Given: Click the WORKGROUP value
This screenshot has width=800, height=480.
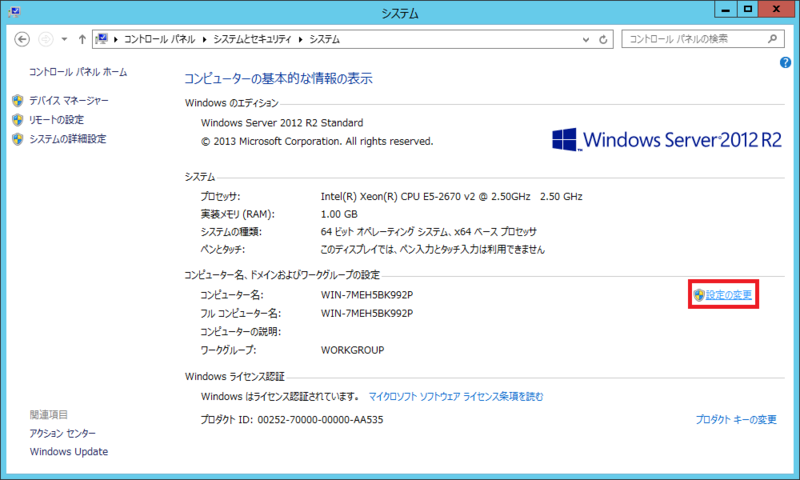Looking at the screenshot, I should 353,350.
